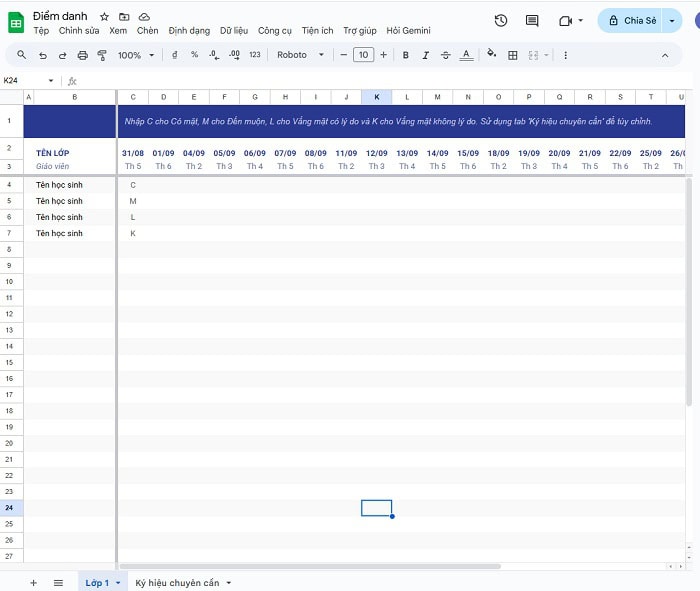This screenshot has width=700, height=591.
Task: Decrease font size with minus button
Action: [343, 55]
